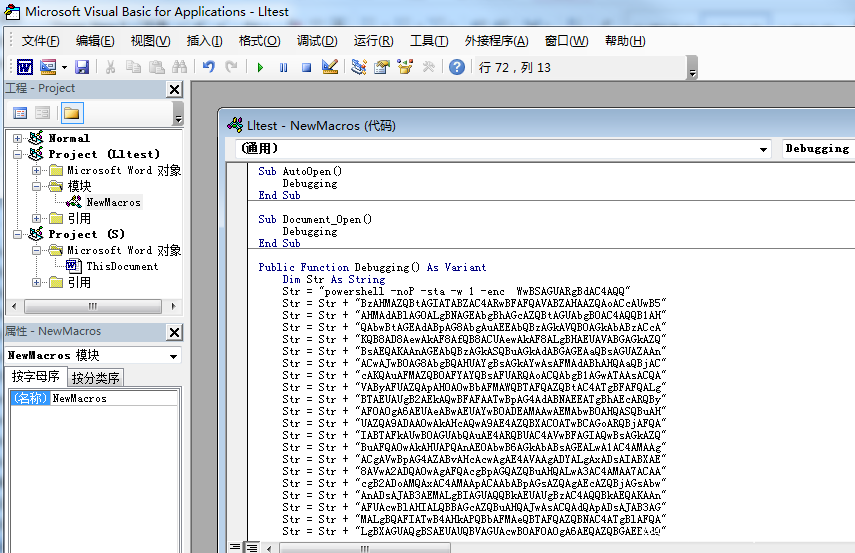Switch to Full Module View button
Image resolution: width=855 pixels, height=553 pixels.
[x=251, y=546]
